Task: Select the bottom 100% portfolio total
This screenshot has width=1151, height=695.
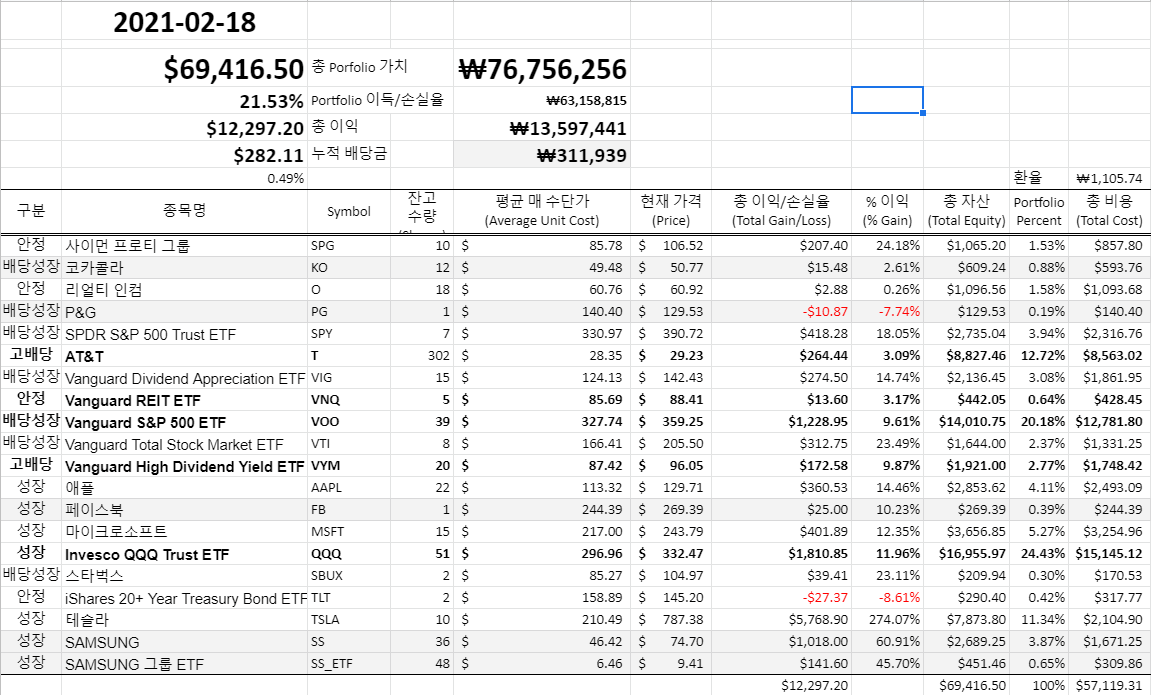Action: tap(1039, 685)
